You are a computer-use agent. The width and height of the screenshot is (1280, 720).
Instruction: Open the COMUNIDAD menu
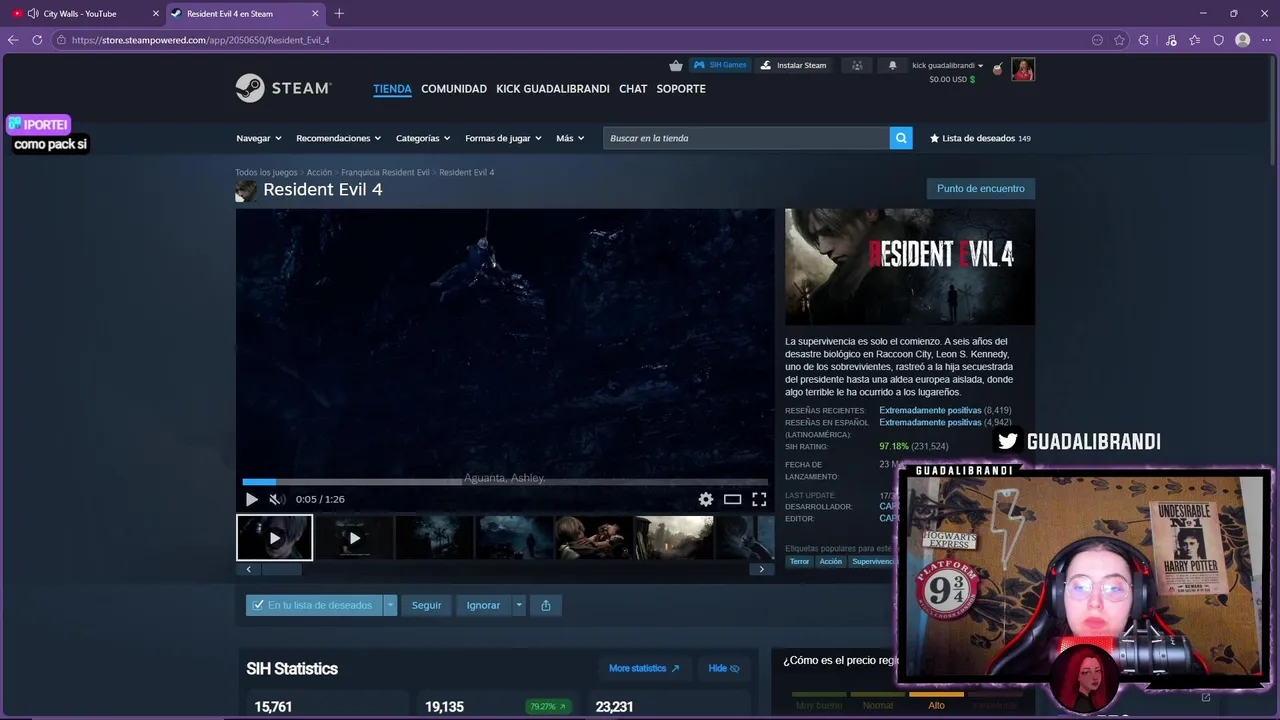(454, 89)
